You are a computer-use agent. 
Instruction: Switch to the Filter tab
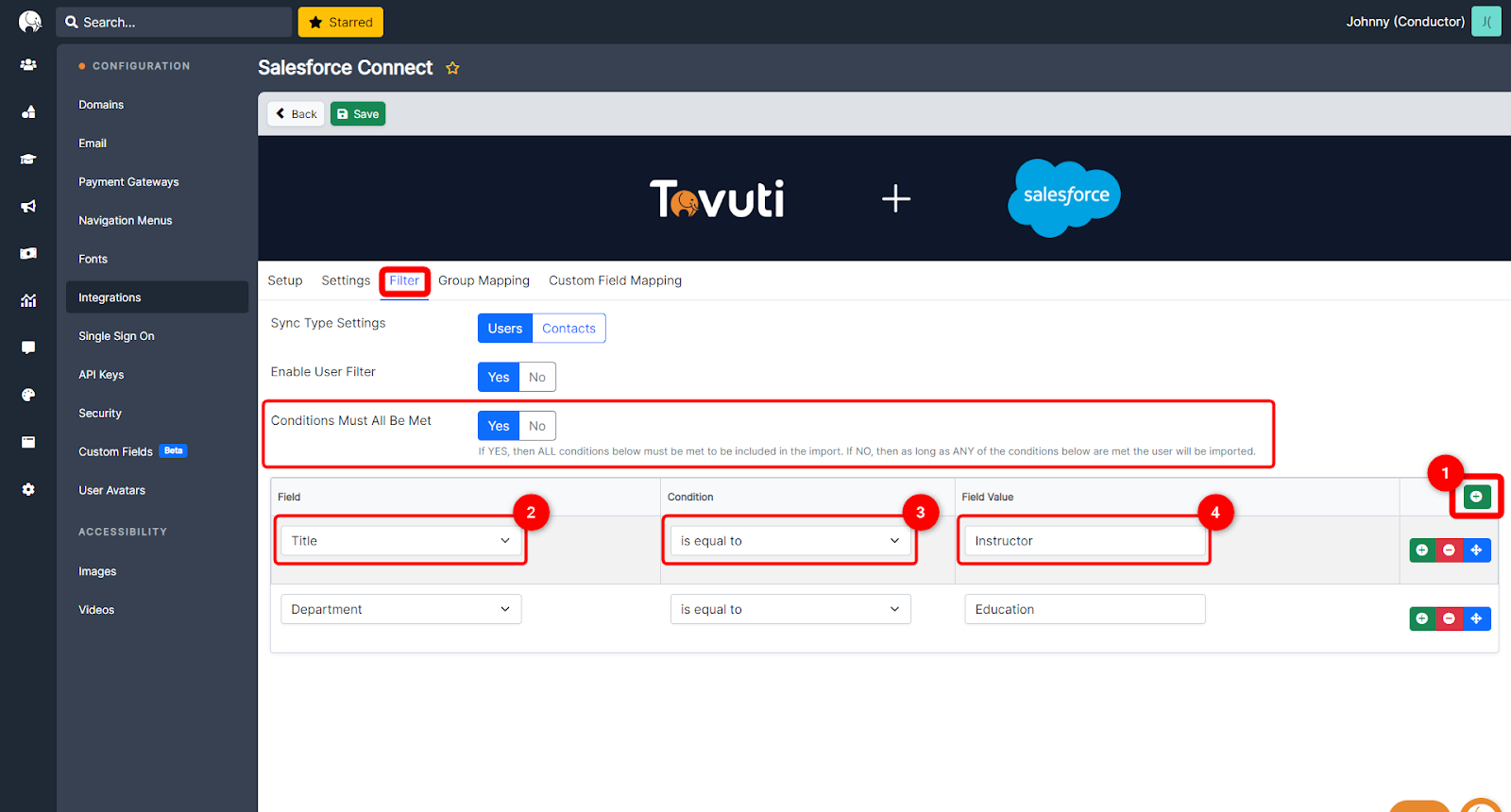tap(404, 280)
